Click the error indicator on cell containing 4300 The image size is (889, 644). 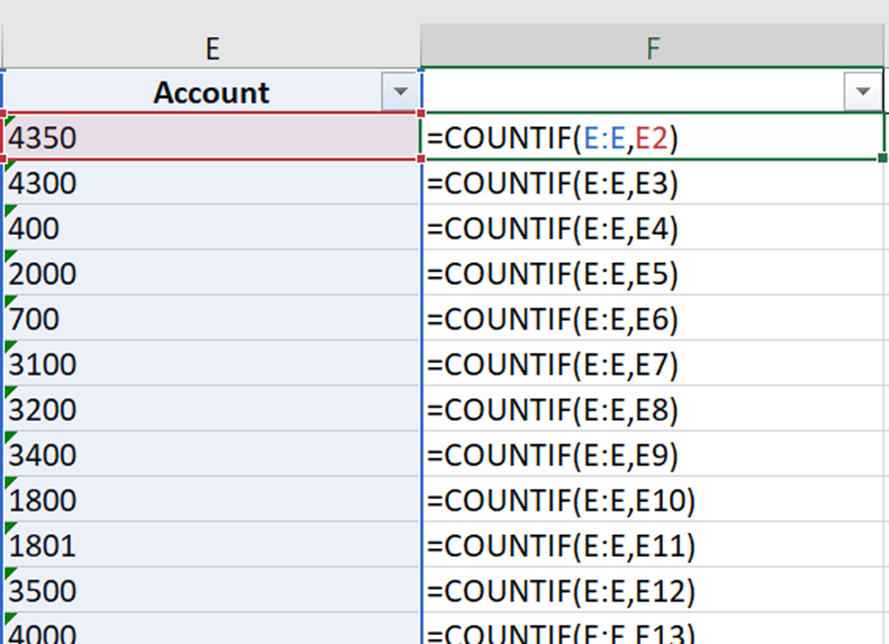[8, 166]
